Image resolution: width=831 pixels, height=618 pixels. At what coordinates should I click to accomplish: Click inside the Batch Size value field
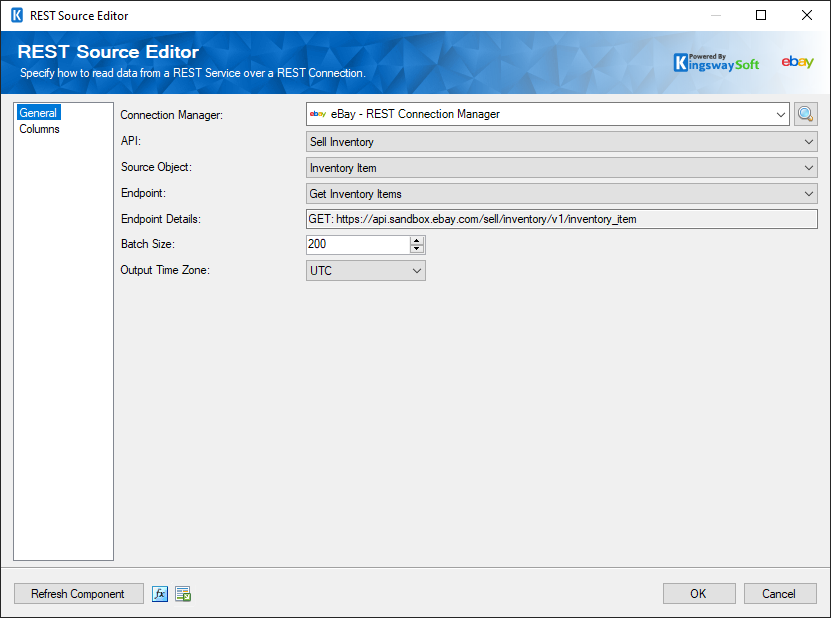point(355,244)
